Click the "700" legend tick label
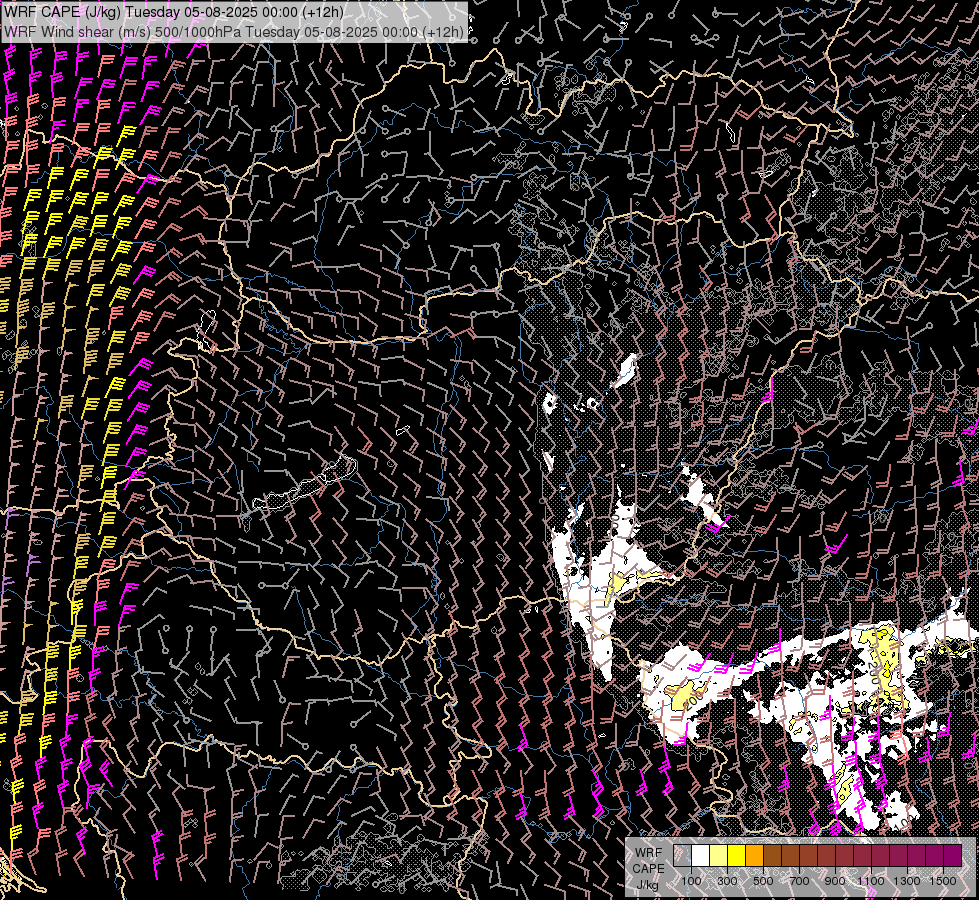Image resolution: width=979 pixels, height=900 pixels. point(799,881)
